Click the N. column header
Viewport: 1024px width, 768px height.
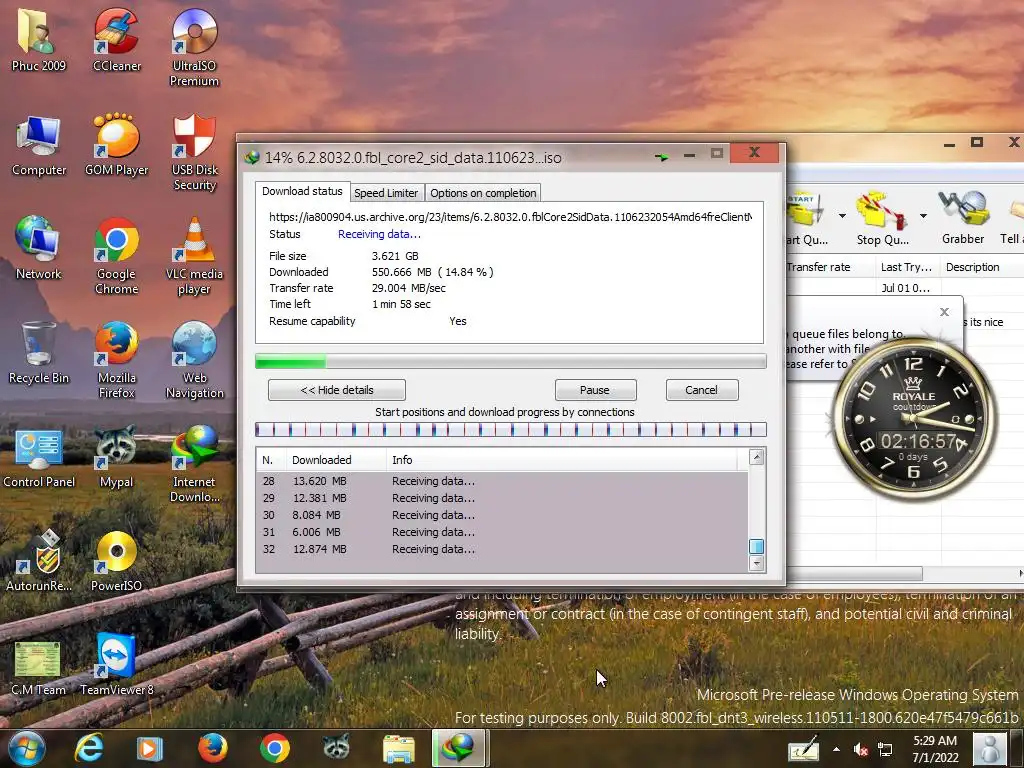270,460
